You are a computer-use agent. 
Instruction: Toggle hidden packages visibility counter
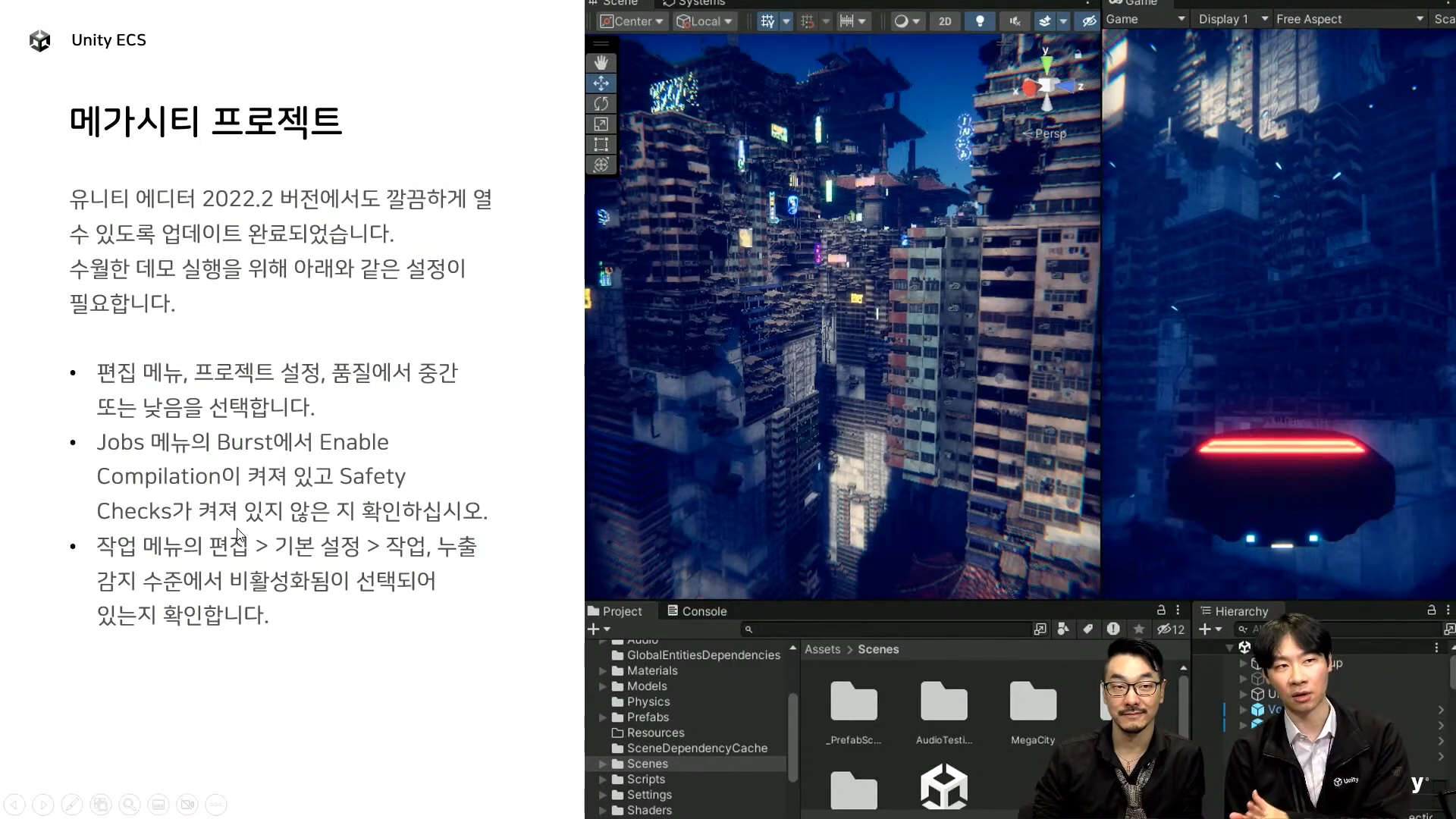coord(1171,629)
